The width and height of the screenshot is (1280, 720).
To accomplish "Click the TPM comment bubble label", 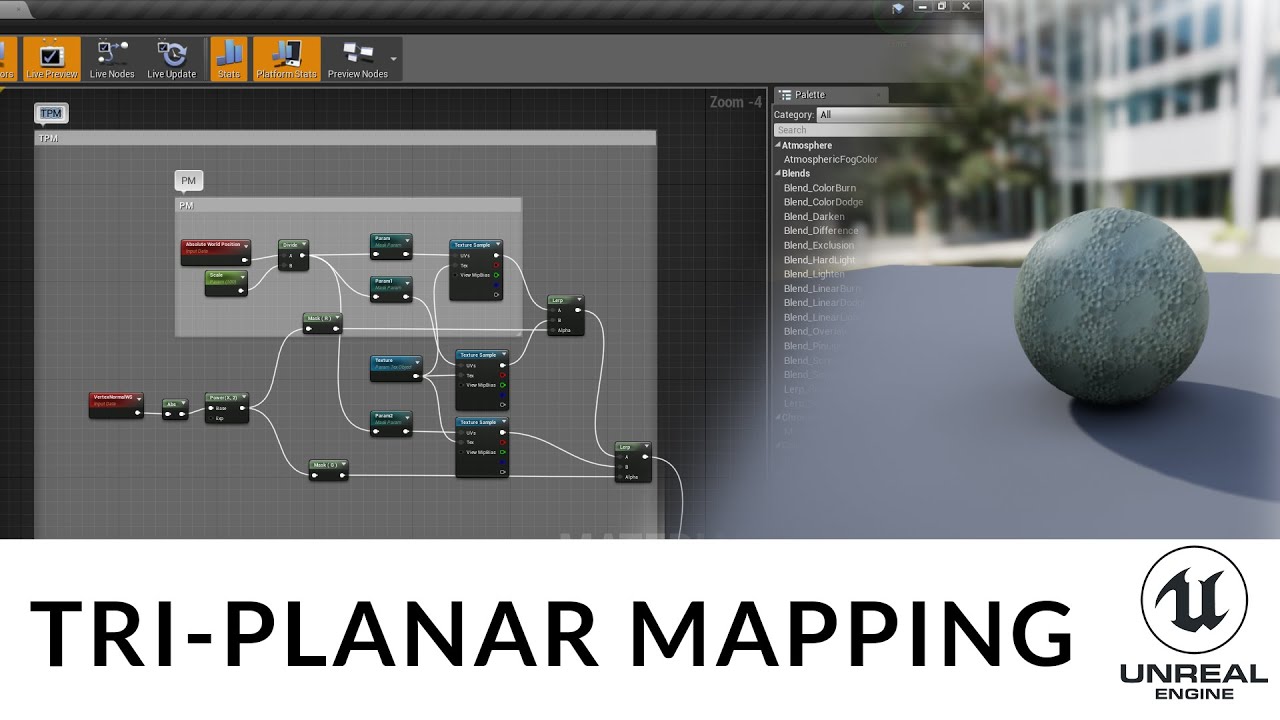I will [51, 113].
